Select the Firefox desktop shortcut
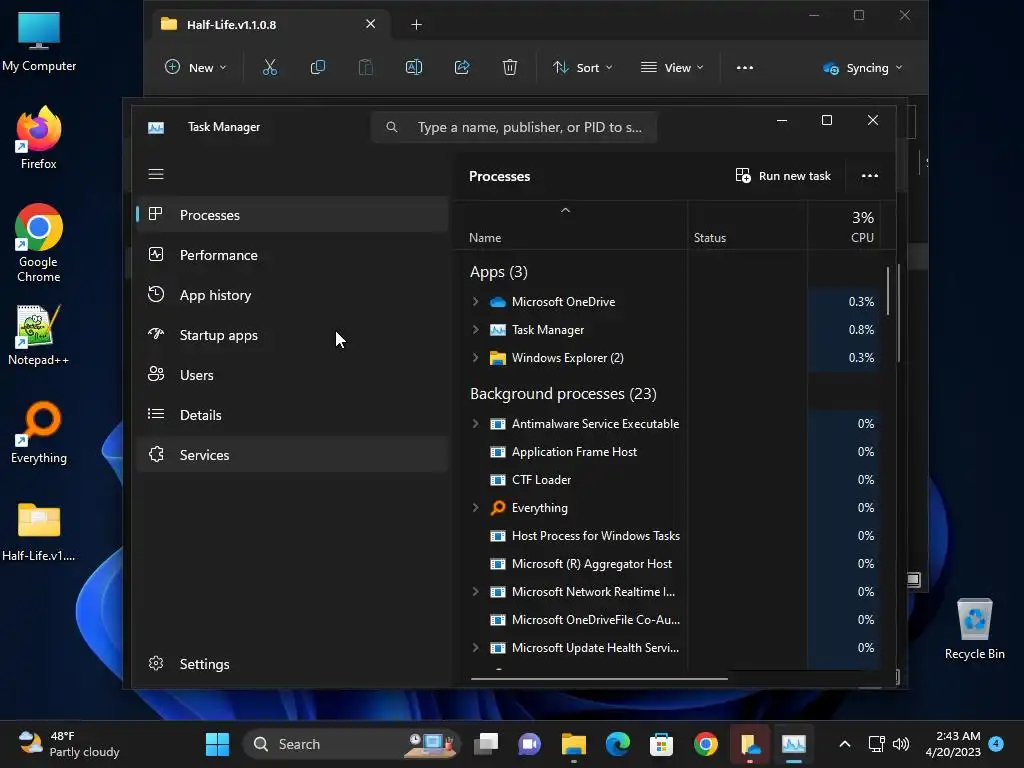 (x=39, y=138)
